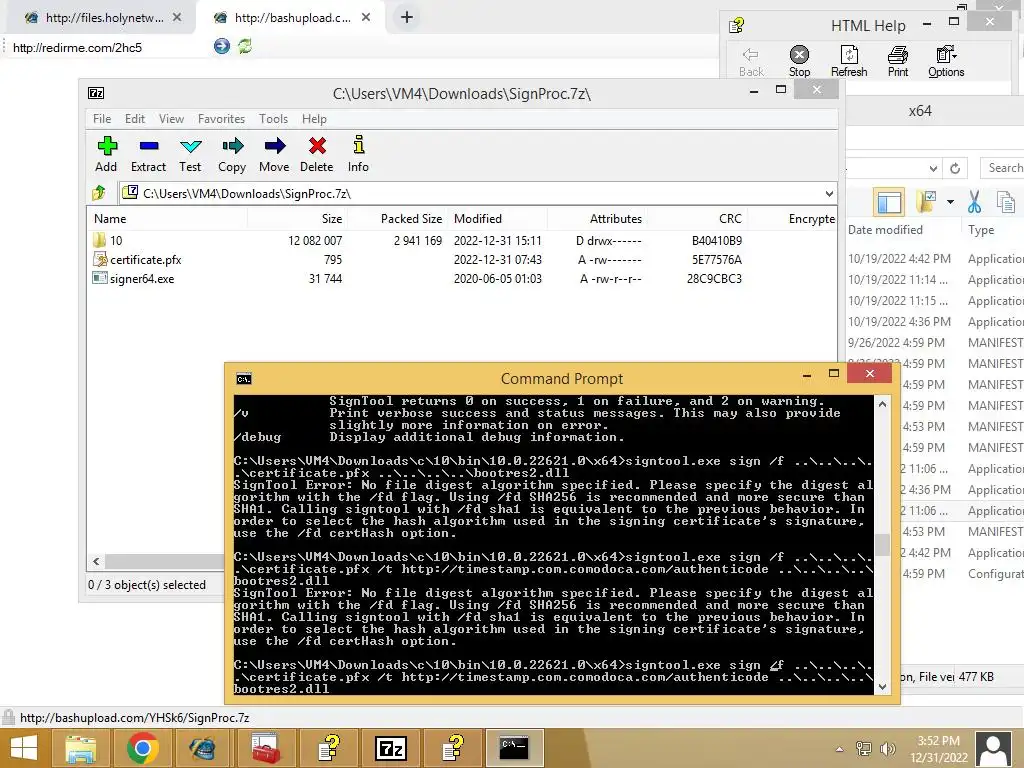Expand the 7-Zip address path dropdown

pos(829,193)
